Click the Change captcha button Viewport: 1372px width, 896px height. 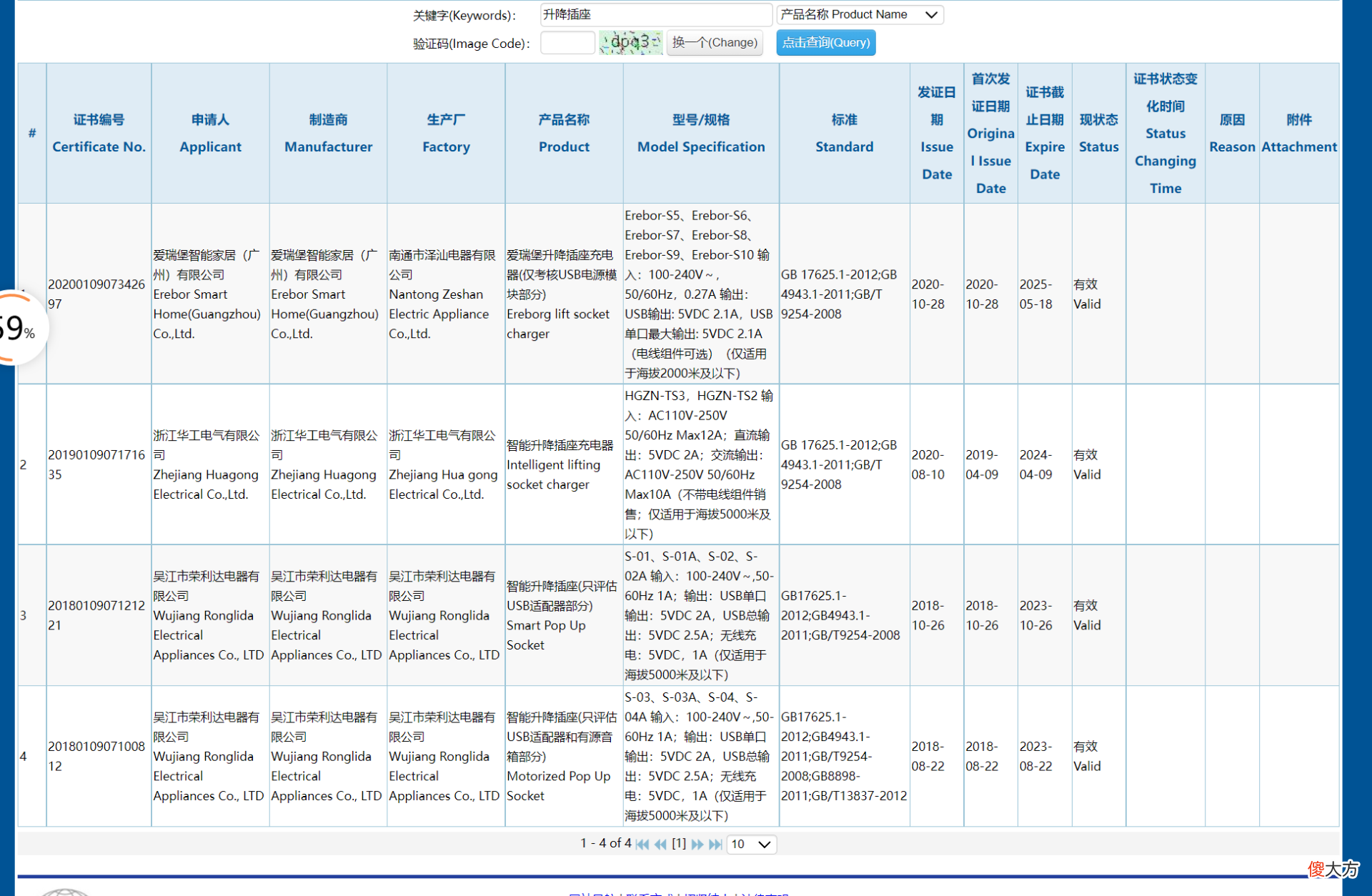coord(715,43)
